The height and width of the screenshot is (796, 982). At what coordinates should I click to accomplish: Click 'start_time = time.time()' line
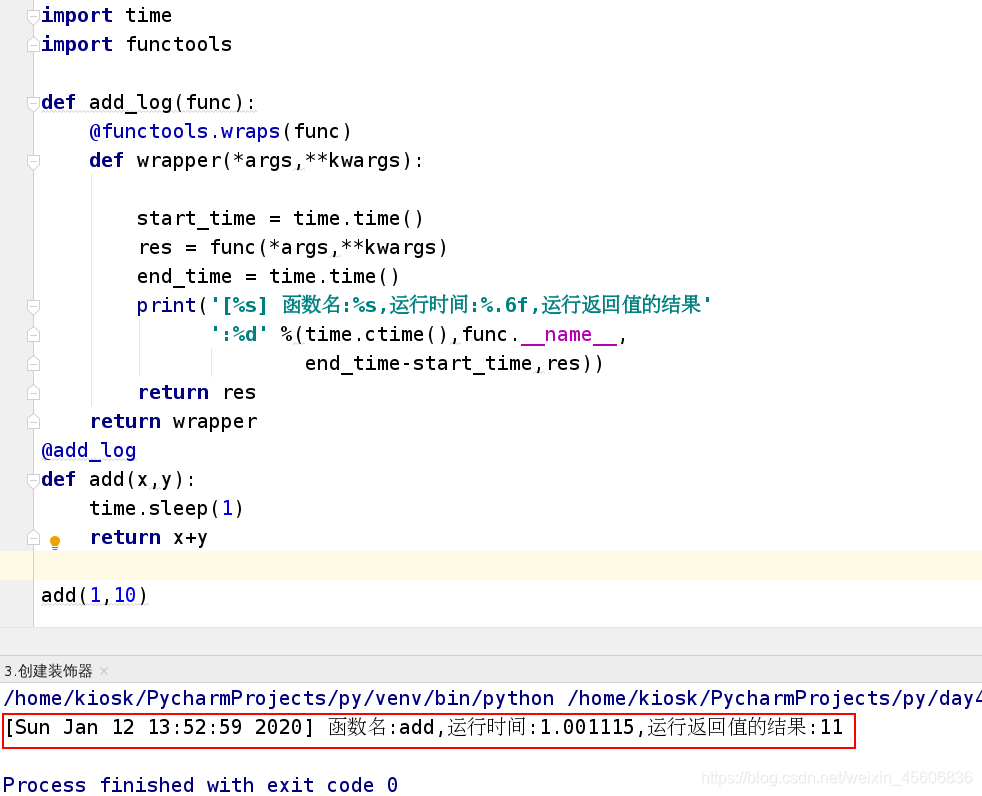pyautogui.click(x=281, y=219)
